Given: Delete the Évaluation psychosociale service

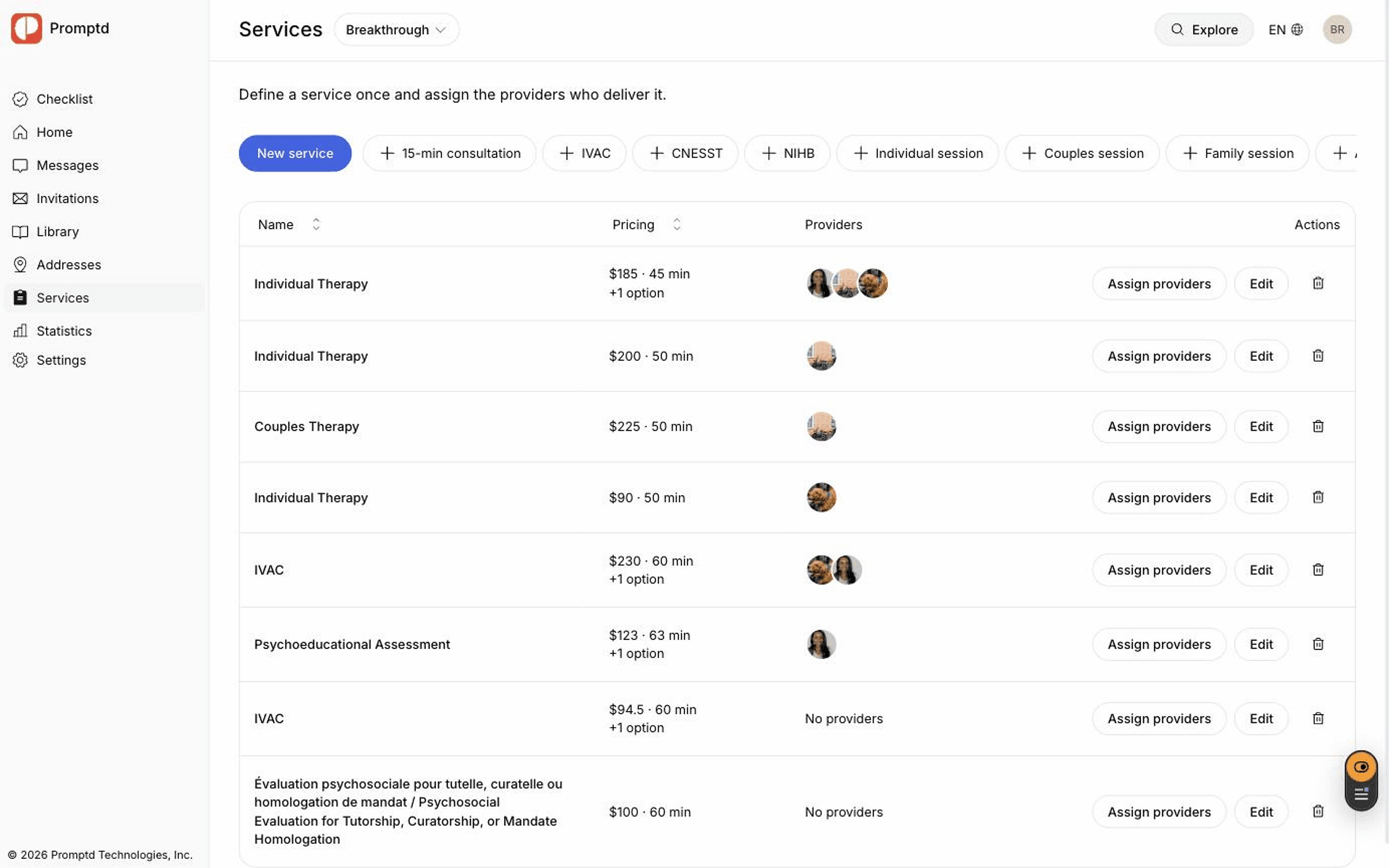Looking at the screenshot, I should 1318,811.
